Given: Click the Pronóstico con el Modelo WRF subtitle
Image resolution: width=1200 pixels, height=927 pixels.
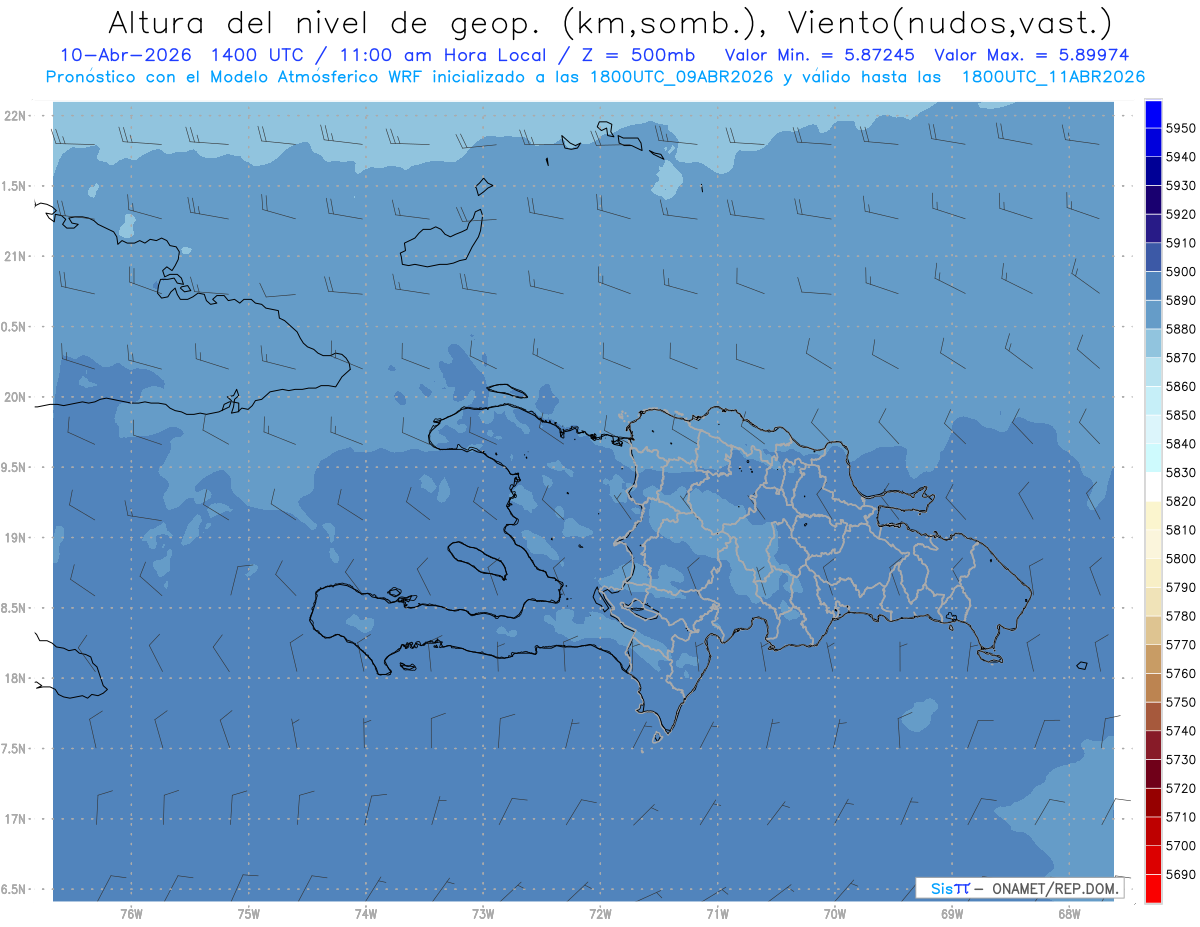Looking at the screenshot, I should [x=595, y=77].
